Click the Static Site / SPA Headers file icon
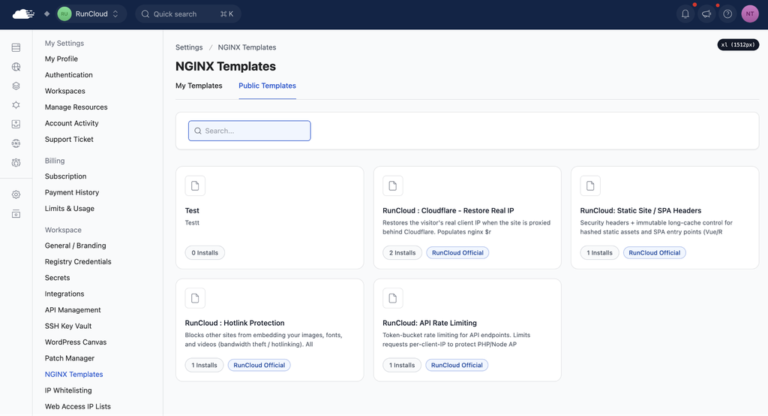768x416 pixels. [590, 186]
